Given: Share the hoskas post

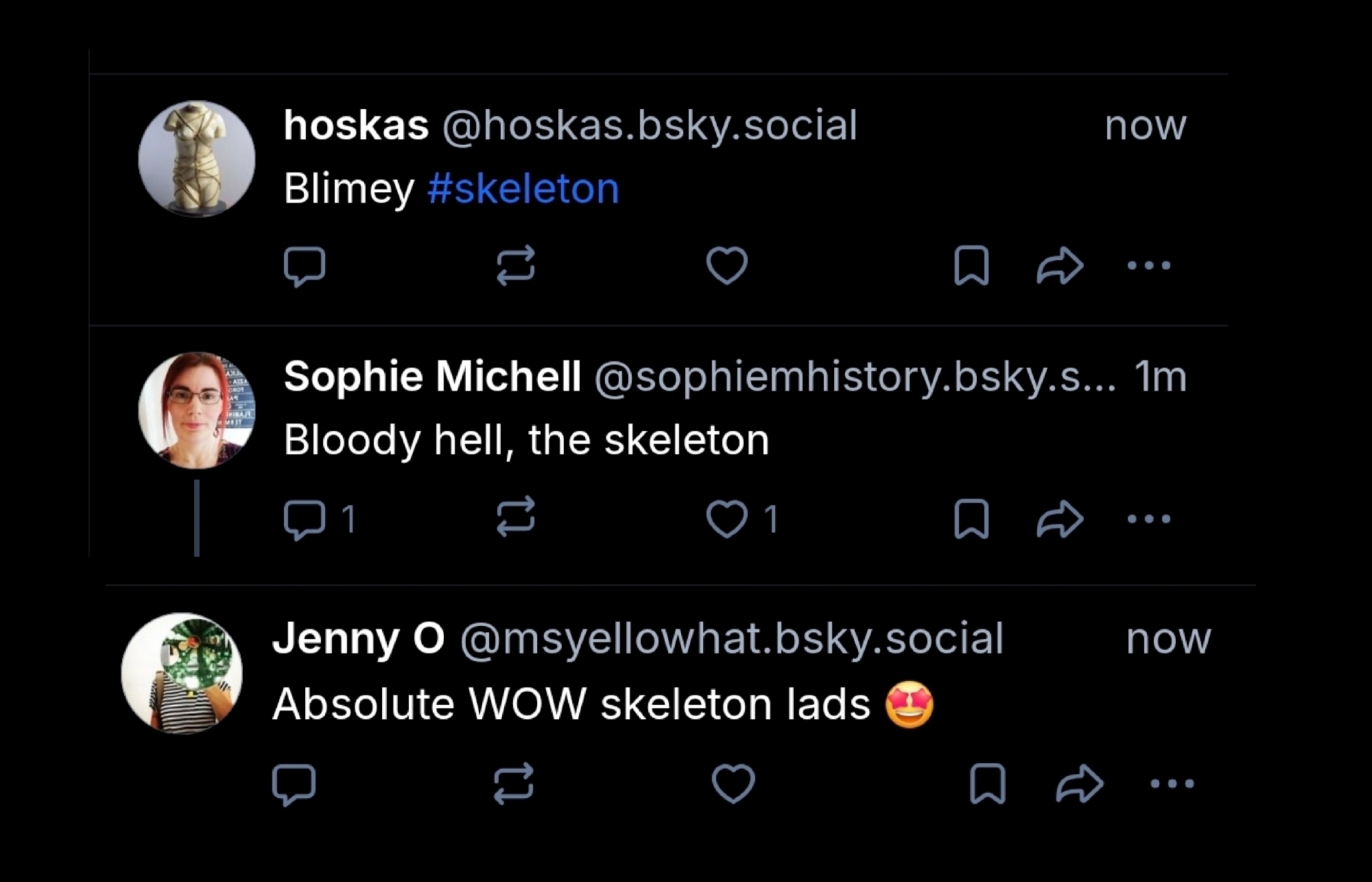Looking at the screenshot, I should pos(1060,266).
